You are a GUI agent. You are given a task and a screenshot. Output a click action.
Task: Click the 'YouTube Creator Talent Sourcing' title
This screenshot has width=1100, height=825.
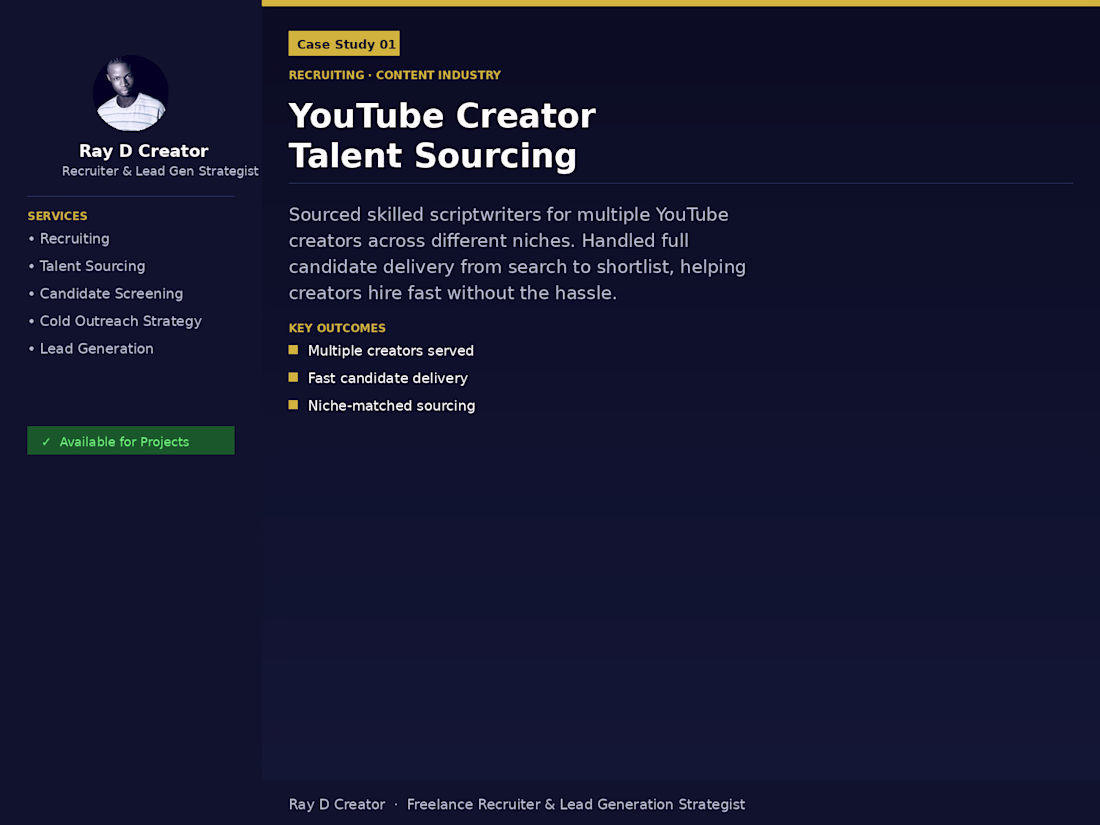tap(442, 135)
